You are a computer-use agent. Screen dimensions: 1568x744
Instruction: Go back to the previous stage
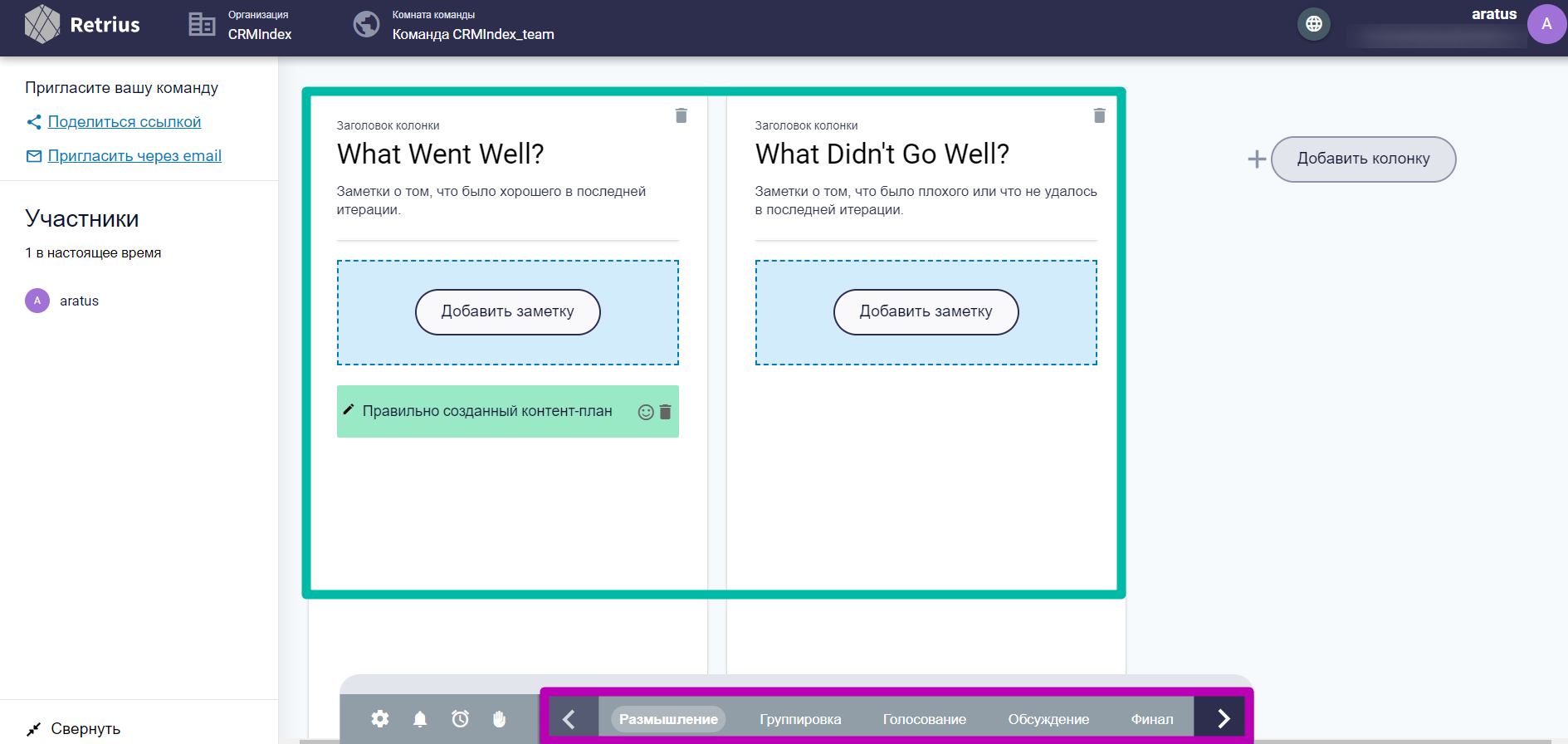click(569, 719)
